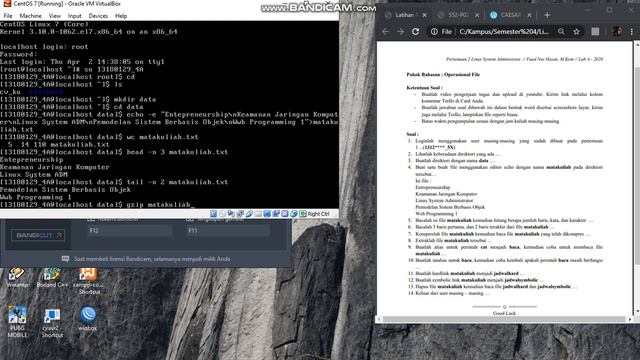Click the 'head -n 3 matakuliah.txt' terminal line
640x360 pixels.
(x=114, y=152)
